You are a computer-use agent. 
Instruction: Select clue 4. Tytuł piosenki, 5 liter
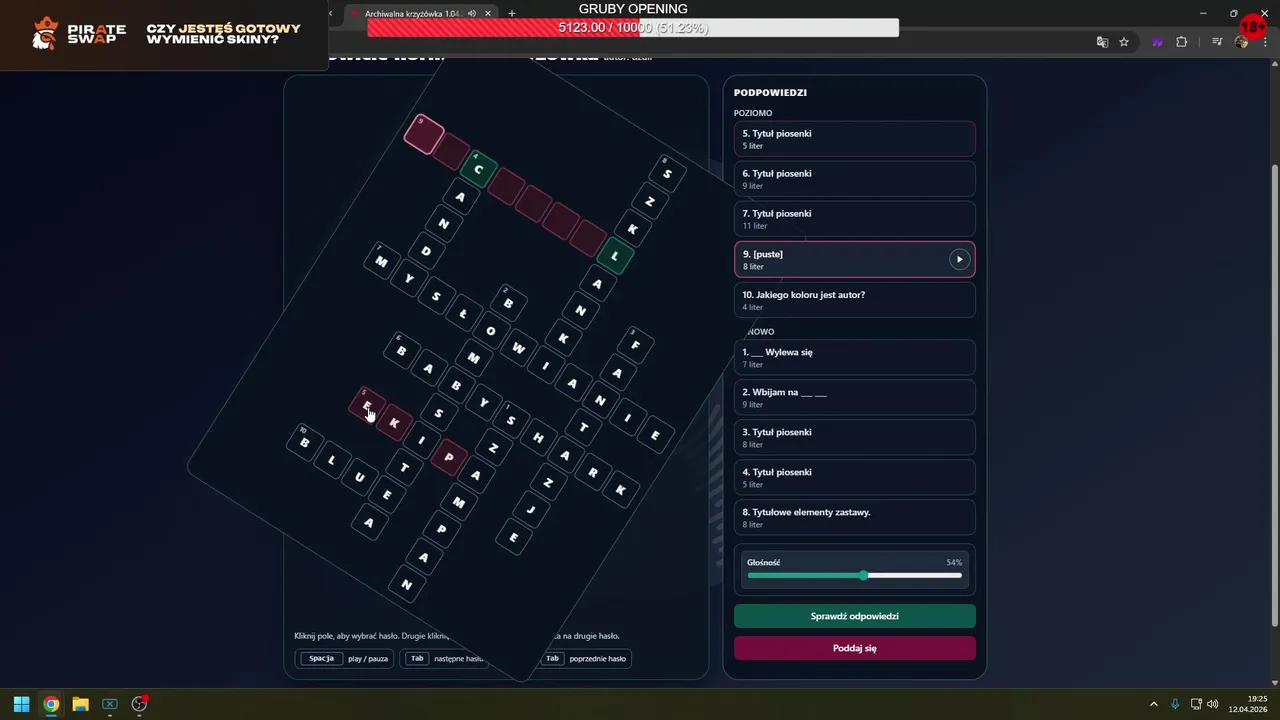point(854,477)
